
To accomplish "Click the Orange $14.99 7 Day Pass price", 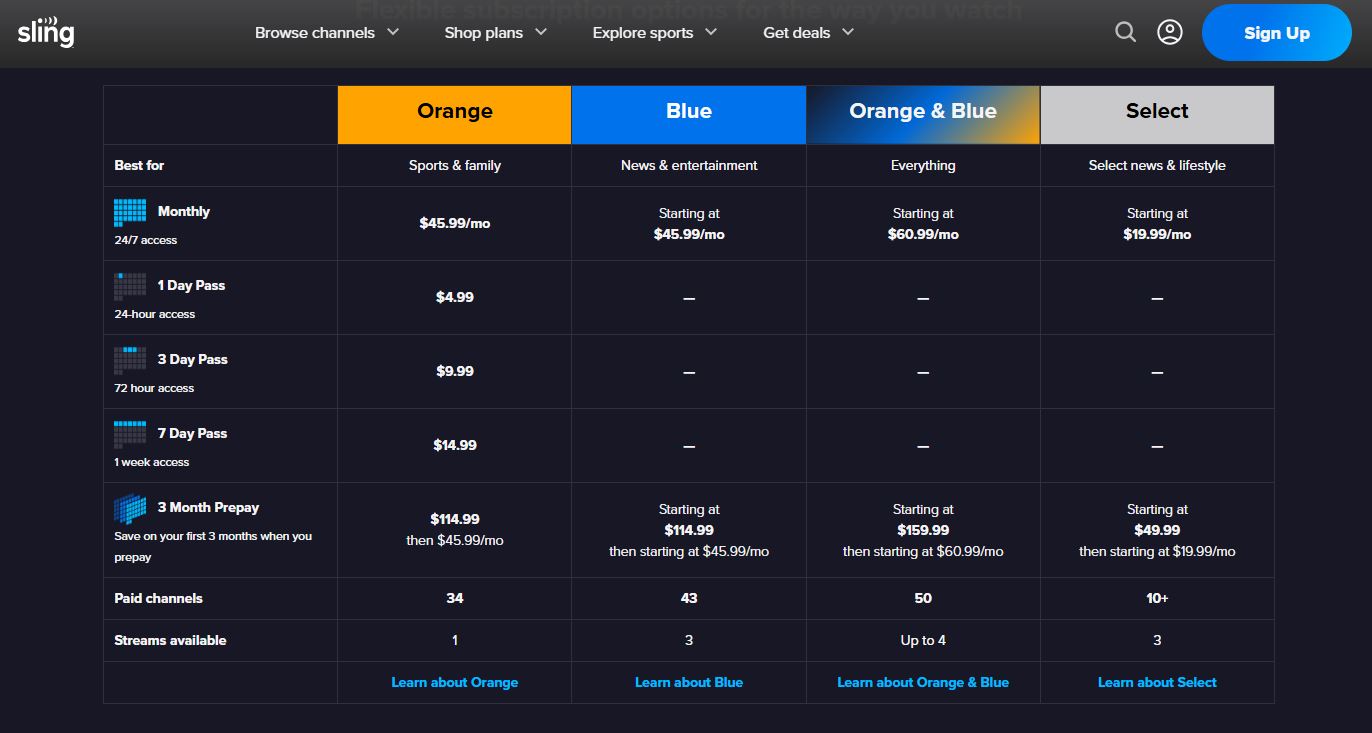I will pyautogui.click(x=455, y=445).
